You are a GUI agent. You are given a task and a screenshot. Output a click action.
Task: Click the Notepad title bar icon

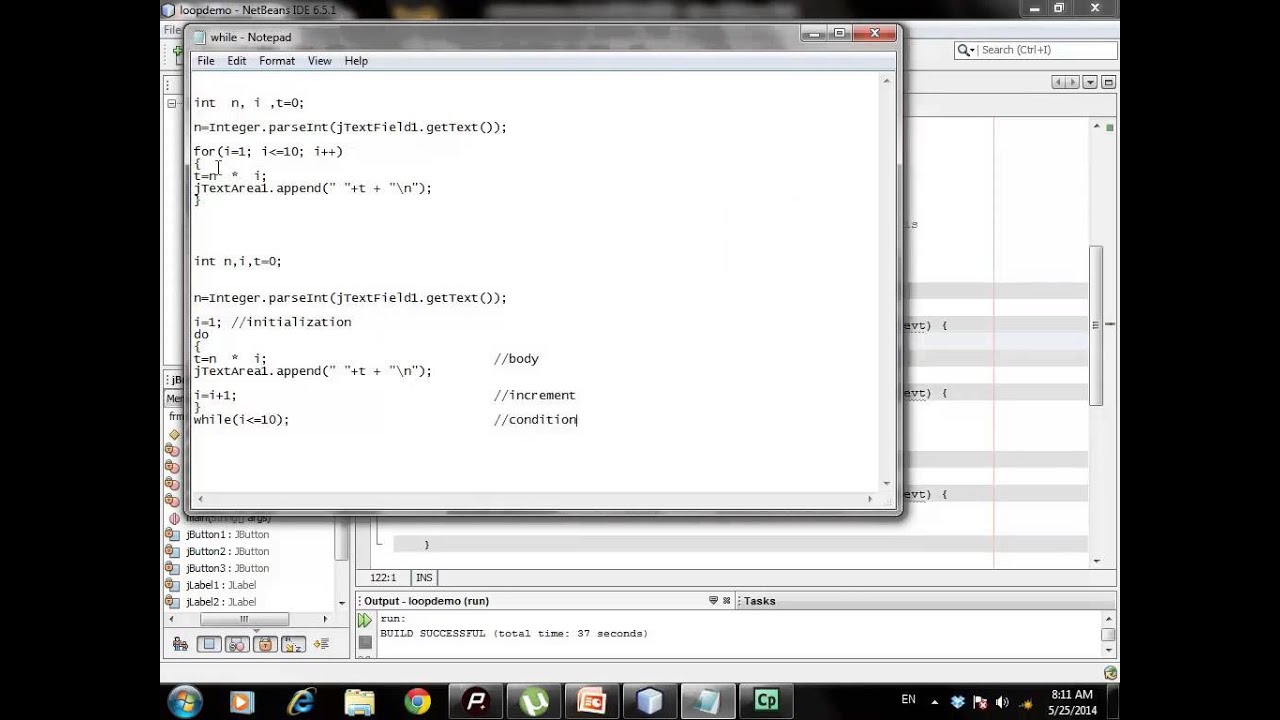[x=199, y=37]
